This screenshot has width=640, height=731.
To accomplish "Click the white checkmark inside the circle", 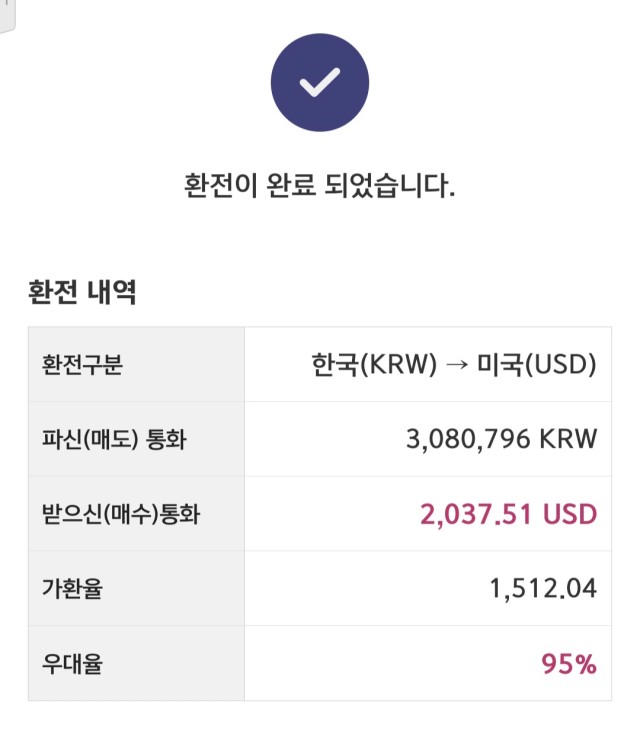I will pyautogui.click(x=320, y=83).
